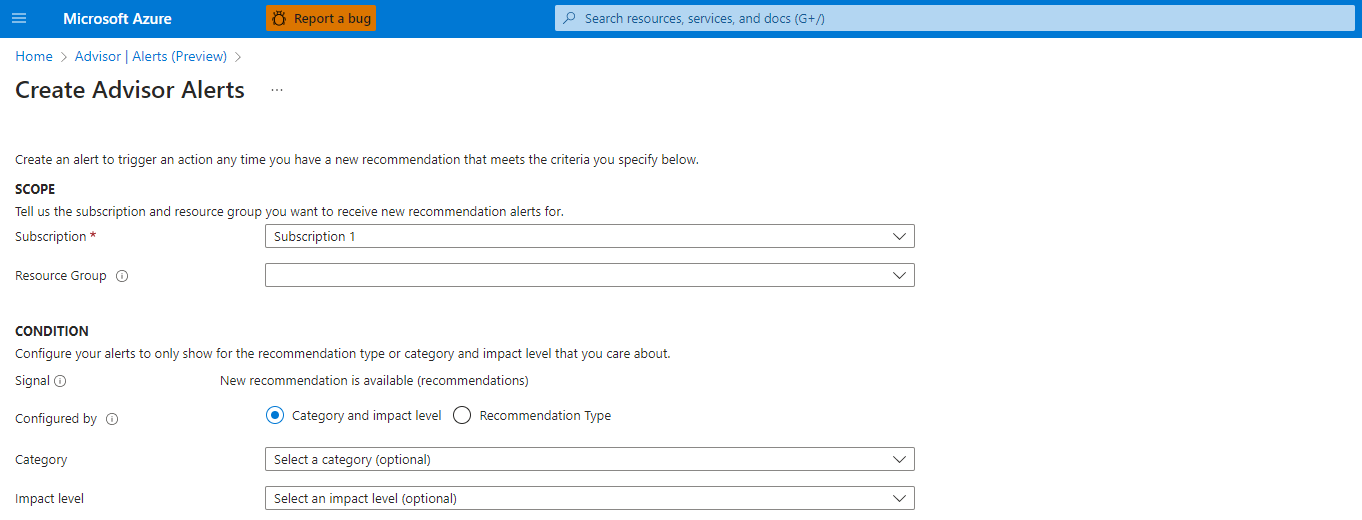Screen dimensions: 1362x520
Task: Select Recommendation Type radio option
Action: coord(462,416)
